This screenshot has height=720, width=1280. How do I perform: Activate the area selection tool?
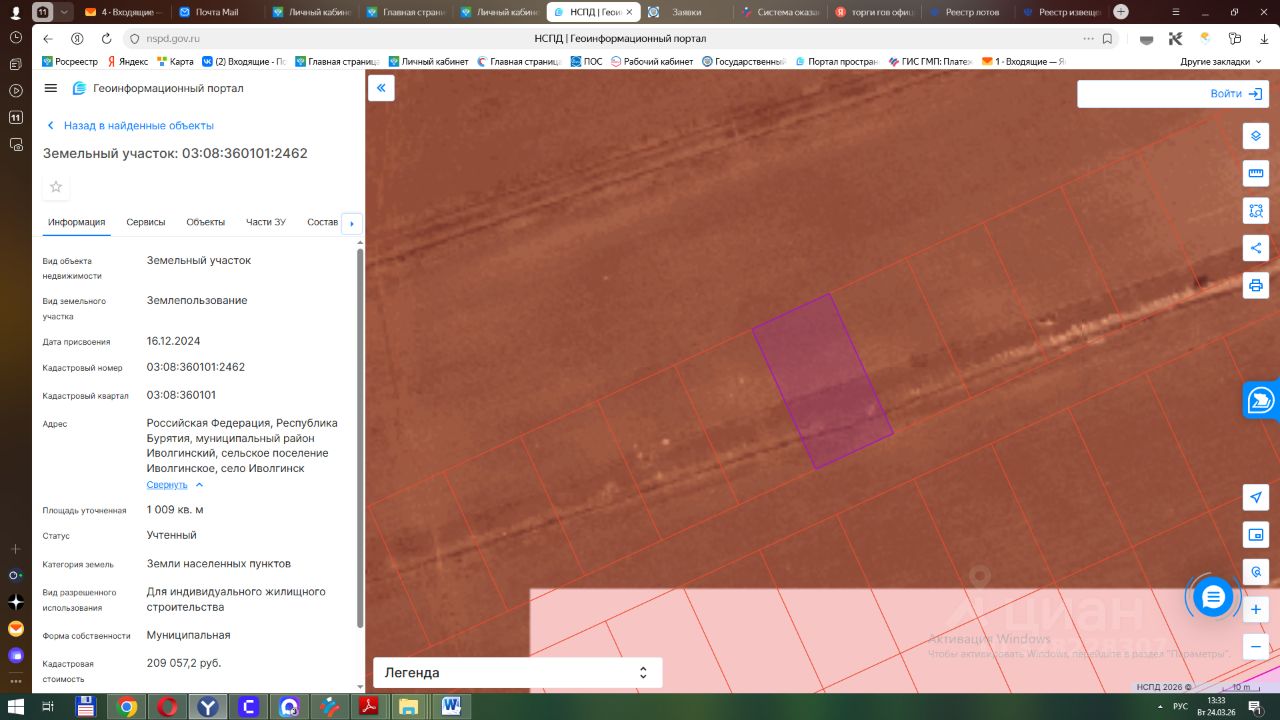click(1256, 211)
